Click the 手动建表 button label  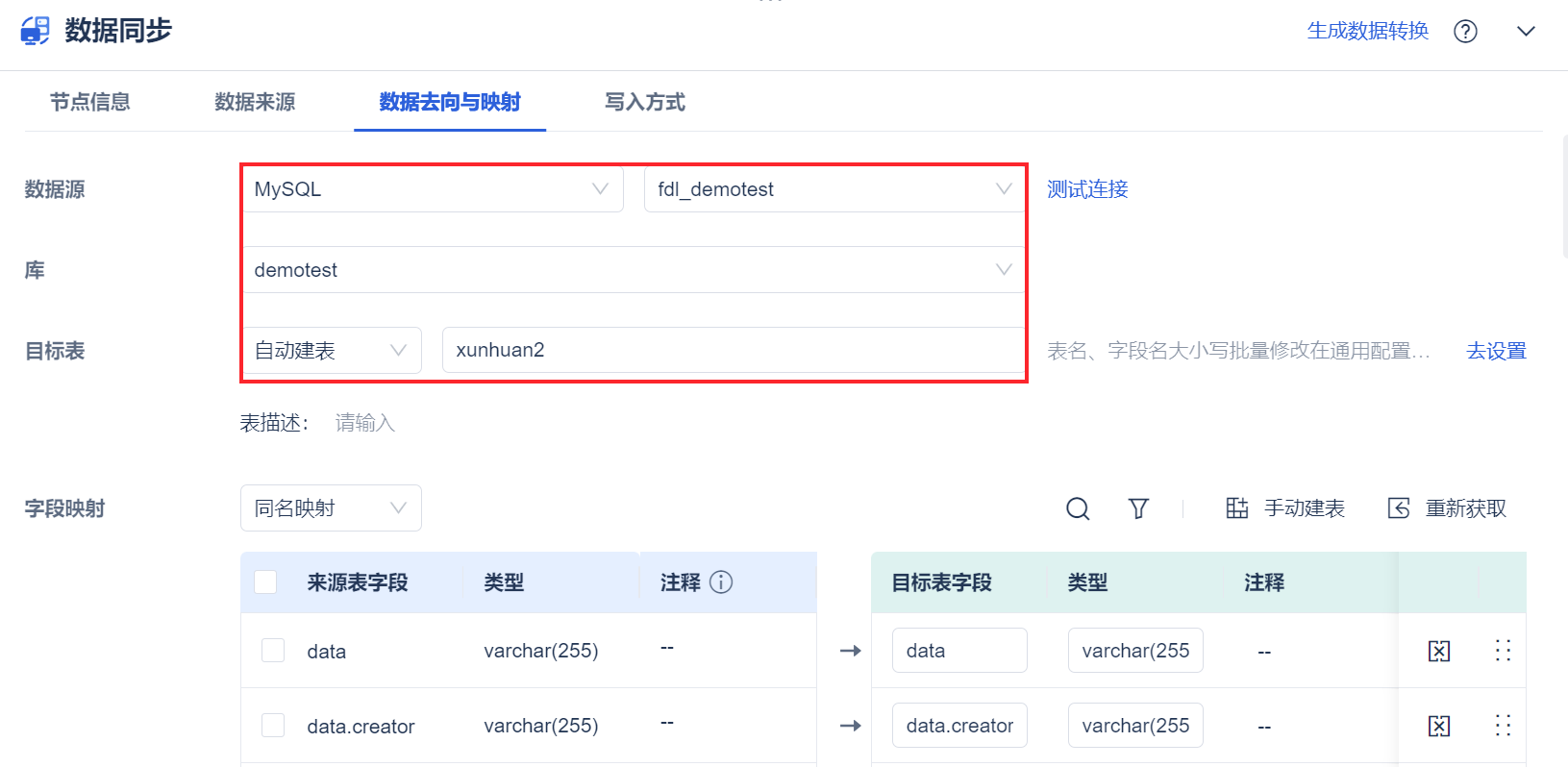click(1305, 508)
